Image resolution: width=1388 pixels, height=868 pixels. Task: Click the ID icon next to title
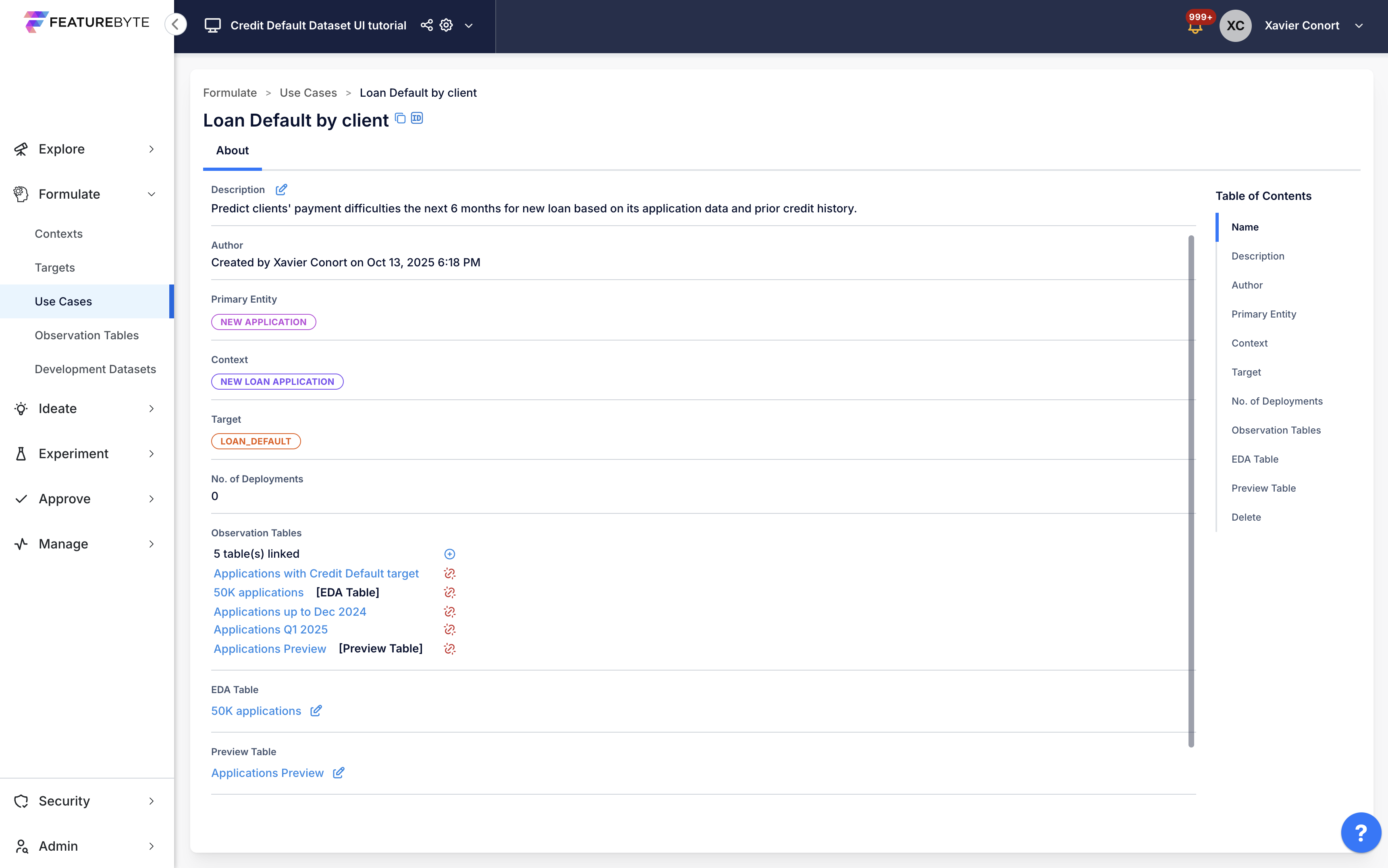(417, 118)
